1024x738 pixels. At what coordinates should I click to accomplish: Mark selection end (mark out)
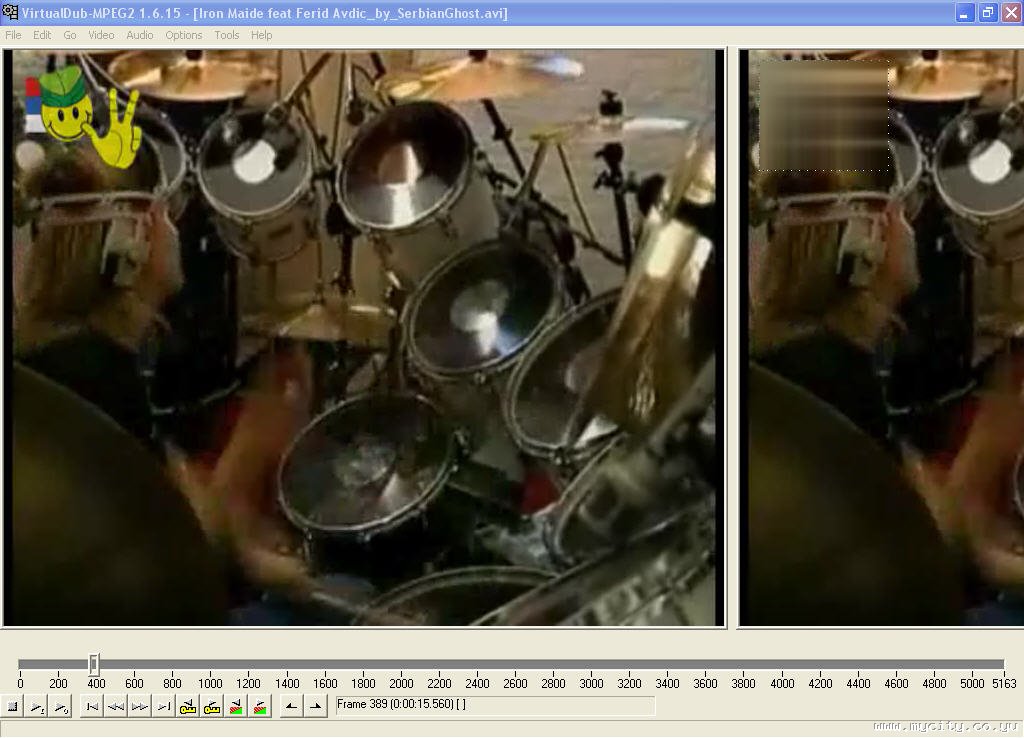[x=315, y=707]
